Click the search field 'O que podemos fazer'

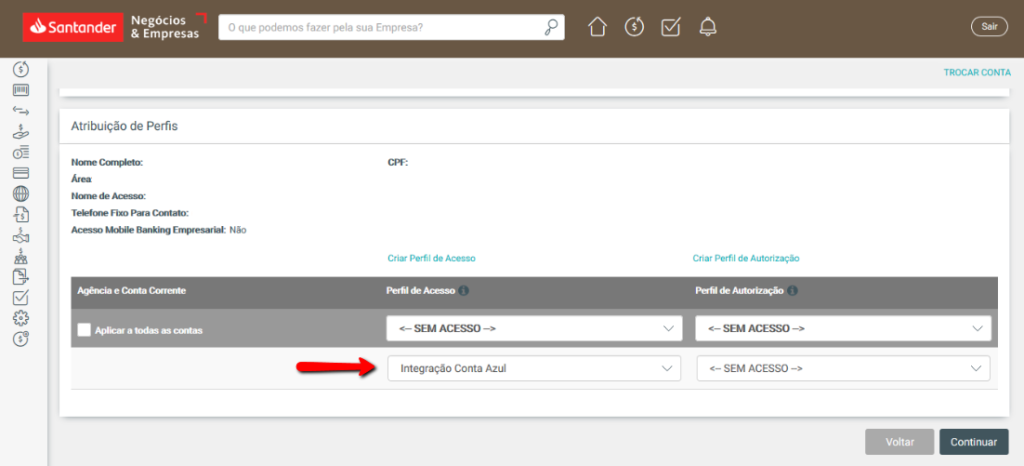[x=380, y=28]
